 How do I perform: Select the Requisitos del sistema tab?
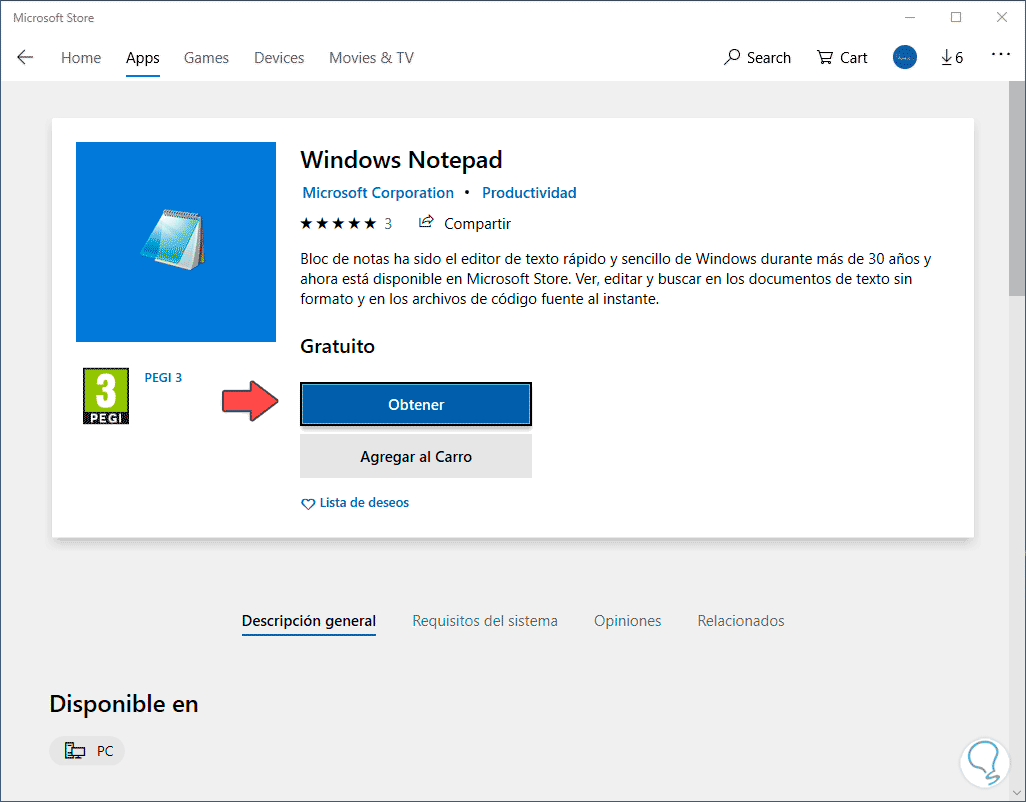[x=485, y=621]
